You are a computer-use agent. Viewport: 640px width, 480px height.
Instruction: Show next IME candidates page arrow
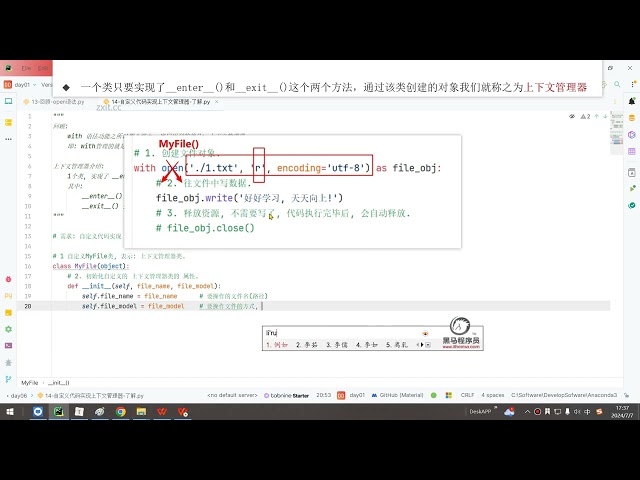[x=422, y=345]
